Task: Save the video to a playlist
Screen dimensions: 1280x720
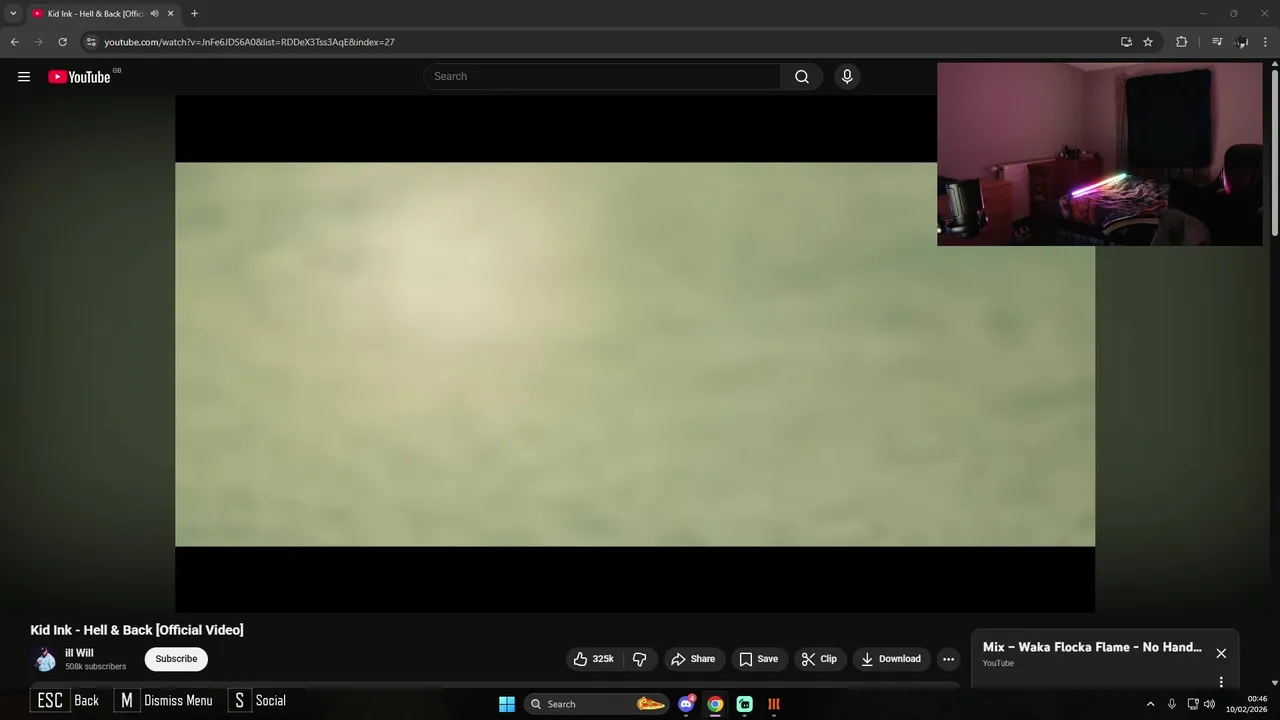Action: pyautogui.click(x=758, y=659)
